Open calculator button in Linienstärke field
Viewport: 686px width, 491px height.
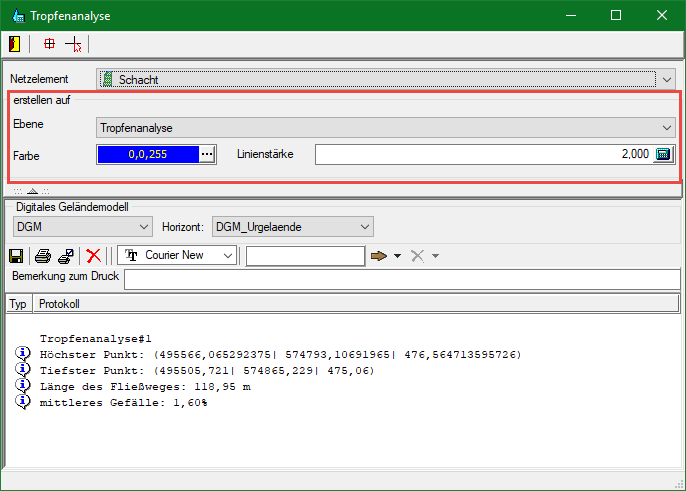[664, 154]
